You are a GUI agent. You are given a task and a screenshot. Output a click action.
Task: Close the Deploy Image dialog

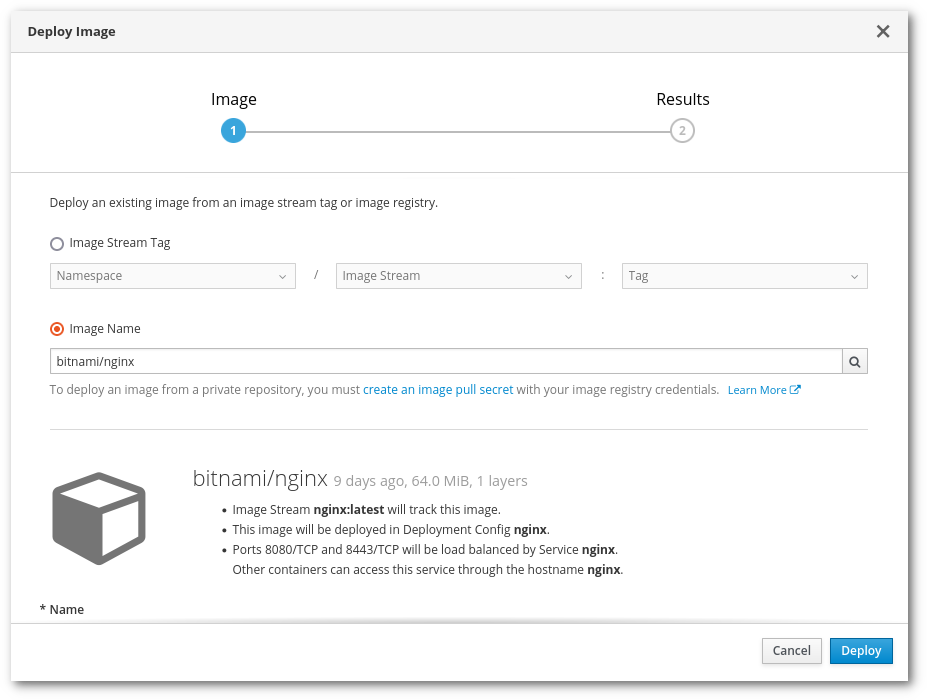883,31
